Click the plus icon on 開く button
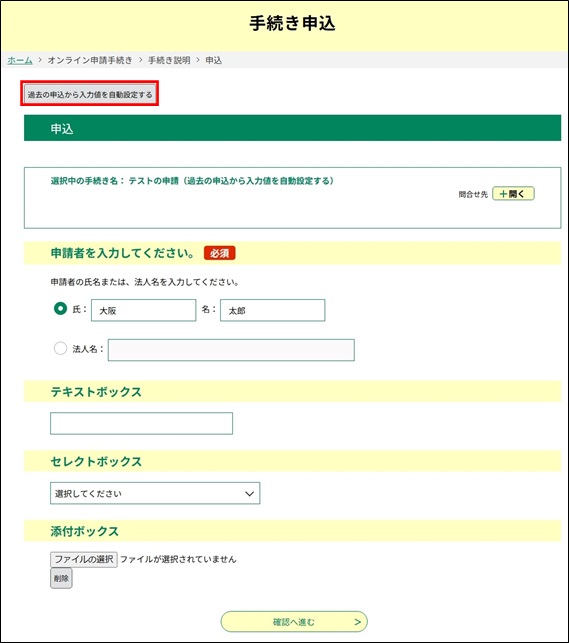 click(503, 194)
